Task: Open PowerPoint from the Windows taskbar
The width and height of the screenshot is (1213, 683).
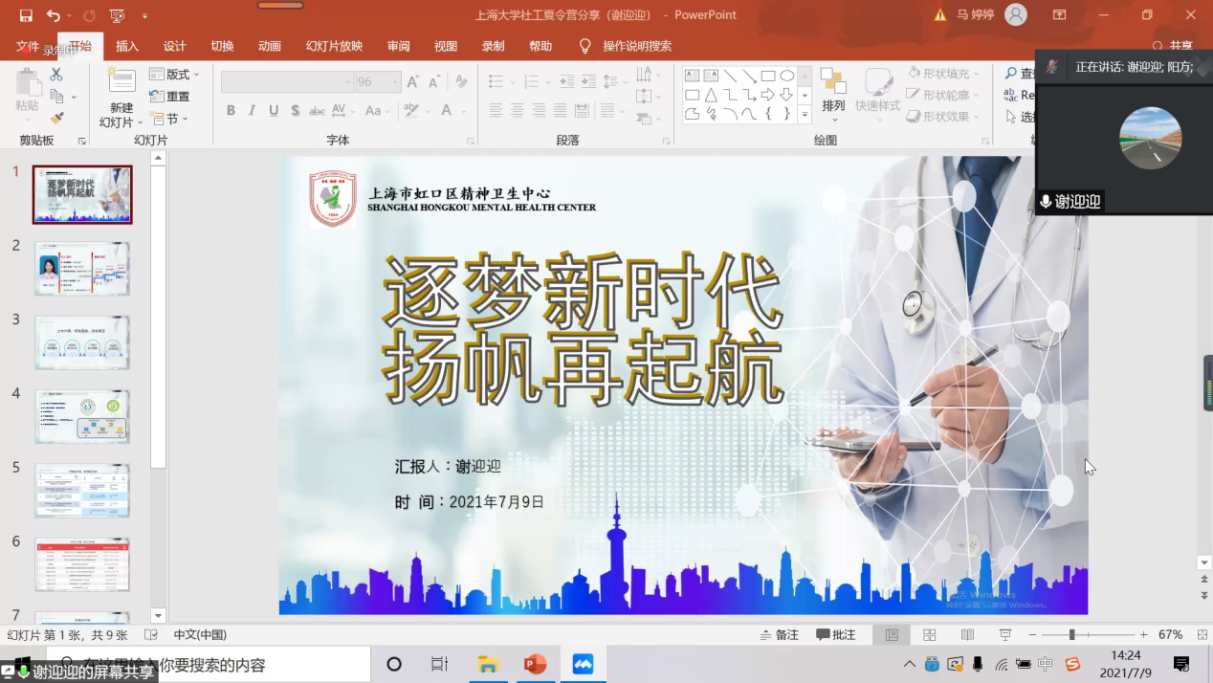Action: (x=535, y=664)
